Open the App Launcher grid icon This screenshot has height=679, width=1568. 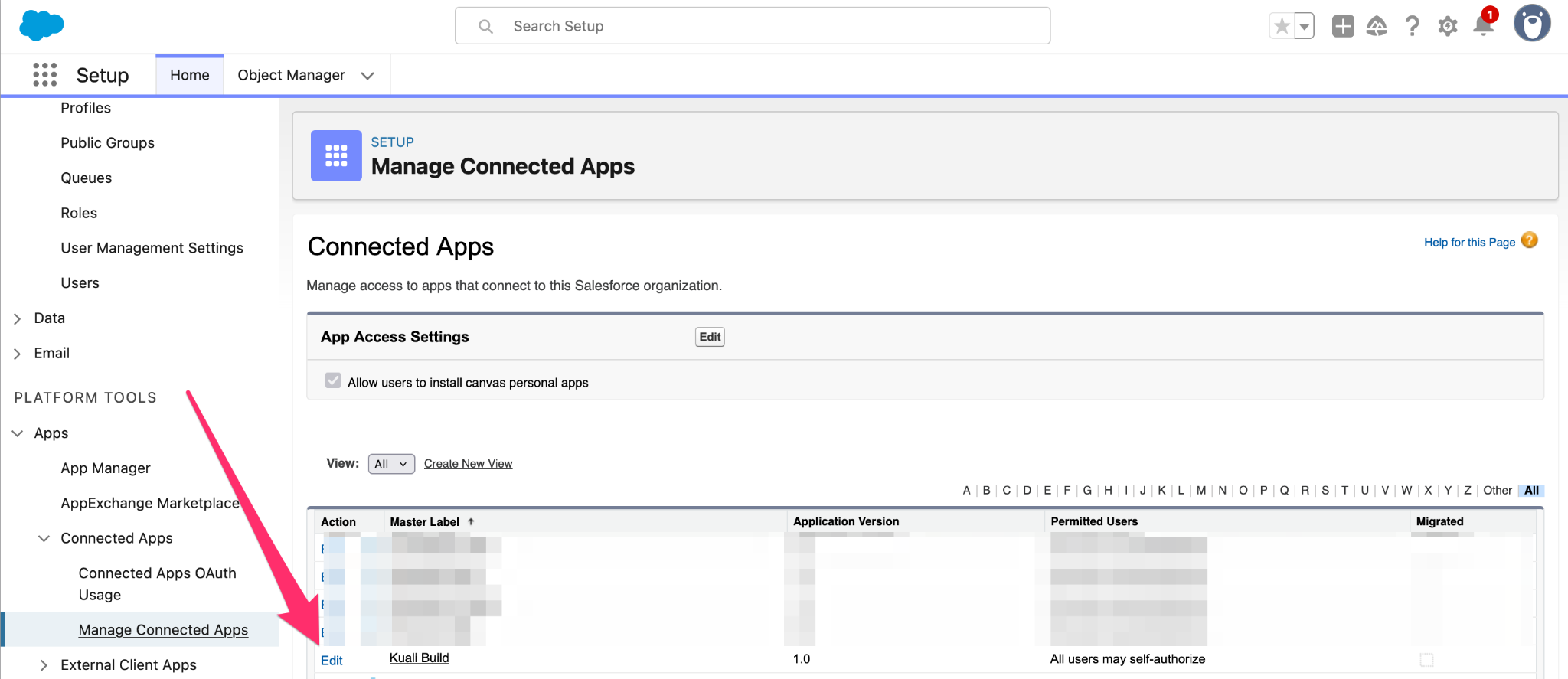pos(45,75)
